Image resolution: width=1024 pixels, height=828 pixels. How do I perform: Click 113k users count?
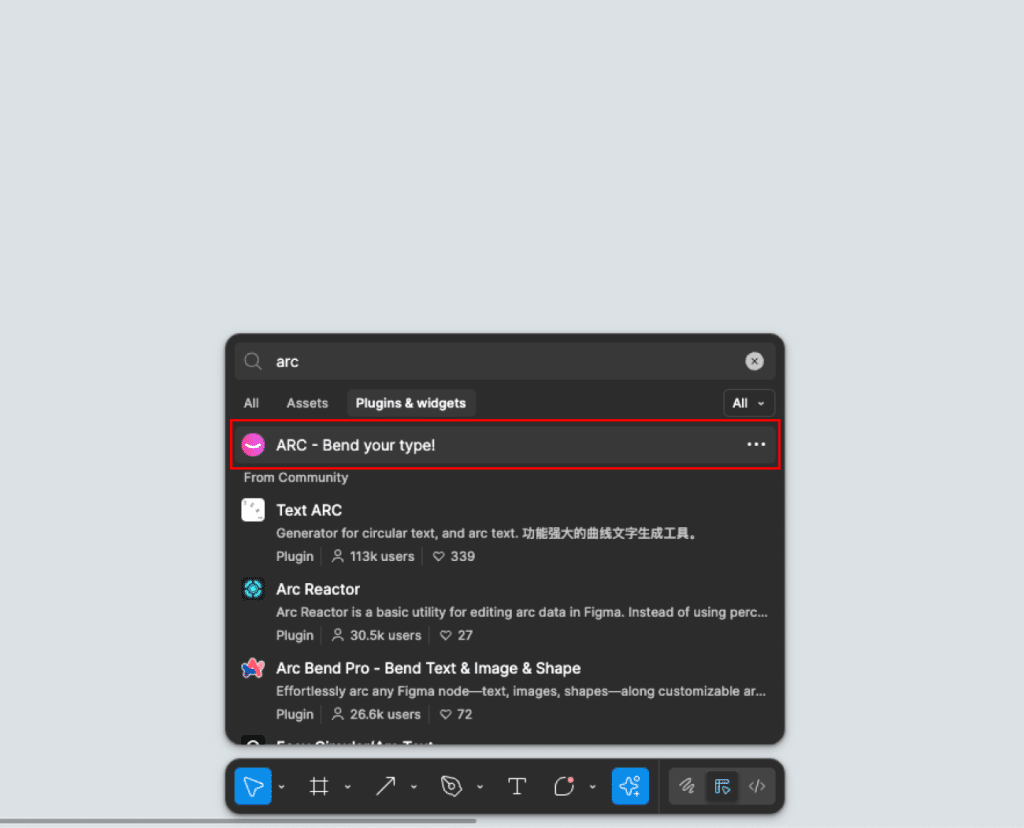pos(373,556)
